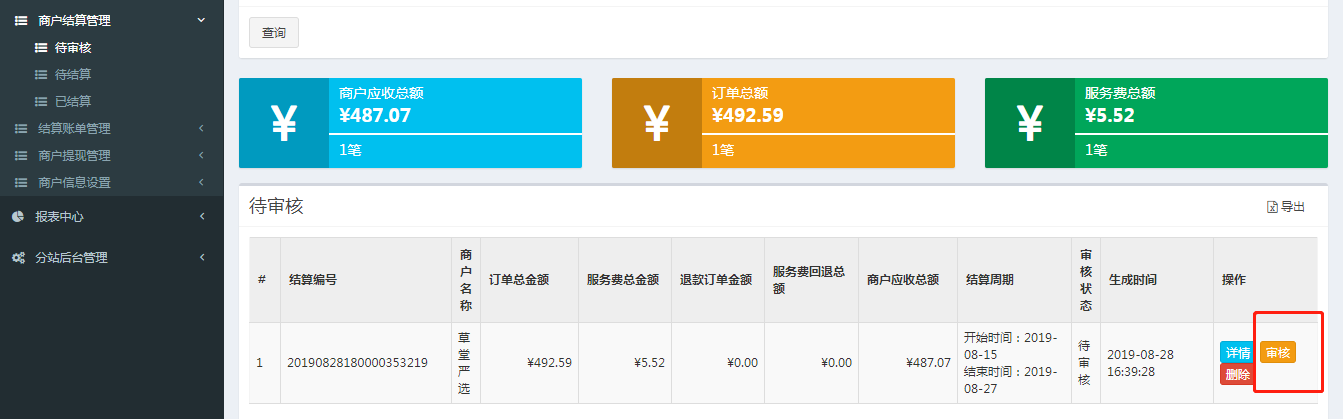Click the blue 详情 button
The image size is (1343, 419).
click(1238, 353)
